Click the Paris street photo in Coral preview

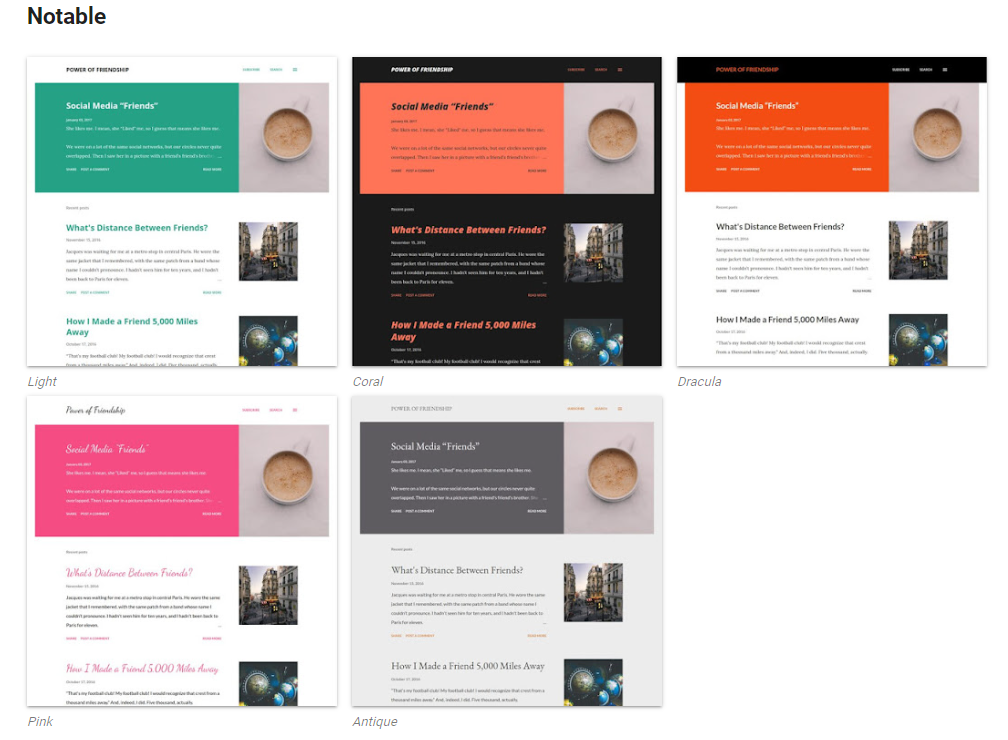(593, 253)
